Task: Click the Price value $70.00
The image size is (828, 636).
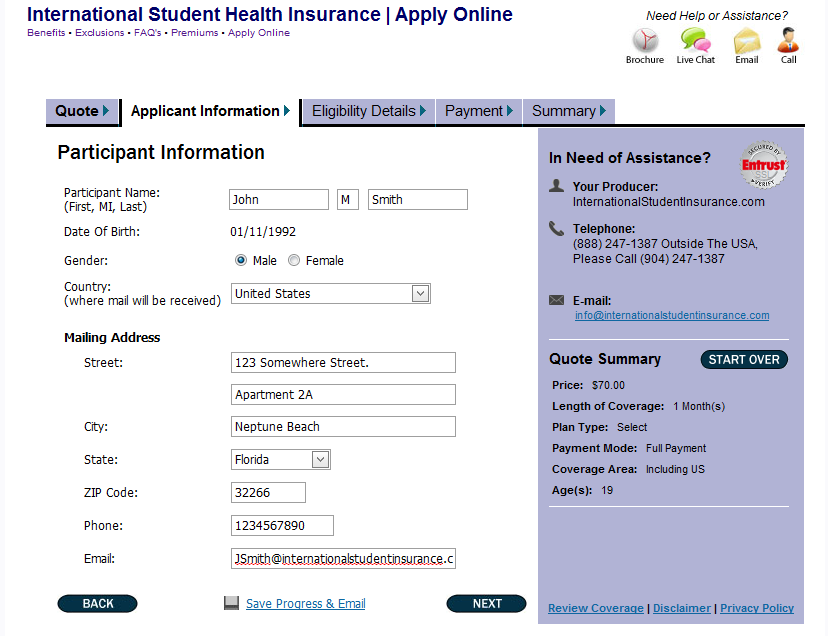Action: (608, 385)
